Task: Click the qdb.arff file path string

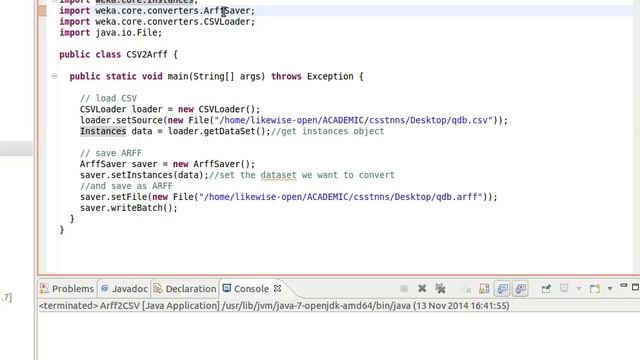Action: coord(341,197)
